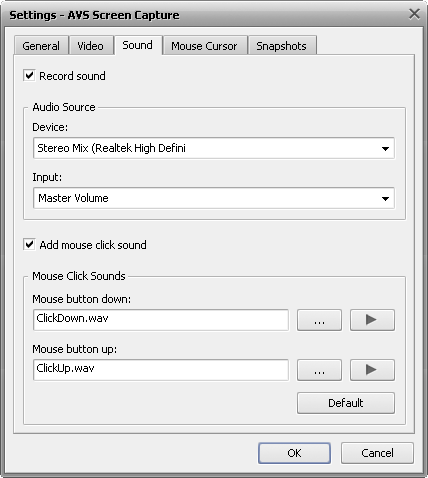Image resolution: width=428 pixels, height=478 pixels.
Task: Toggle the Add mouse click sound checkbox
Action: pyautogui.click(x=29, y=244)
